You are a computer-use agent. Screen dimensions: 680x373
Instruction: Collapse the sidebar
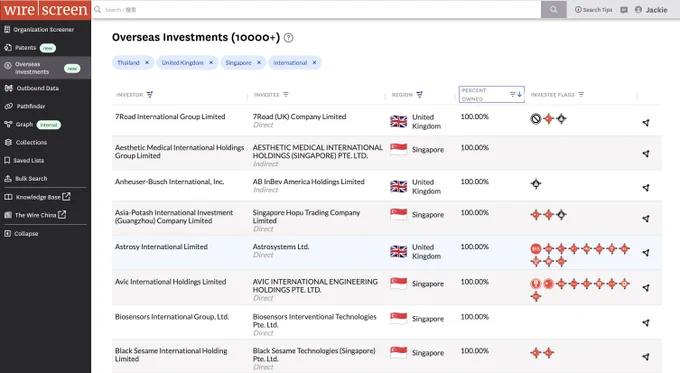click(x=21, y=233)
